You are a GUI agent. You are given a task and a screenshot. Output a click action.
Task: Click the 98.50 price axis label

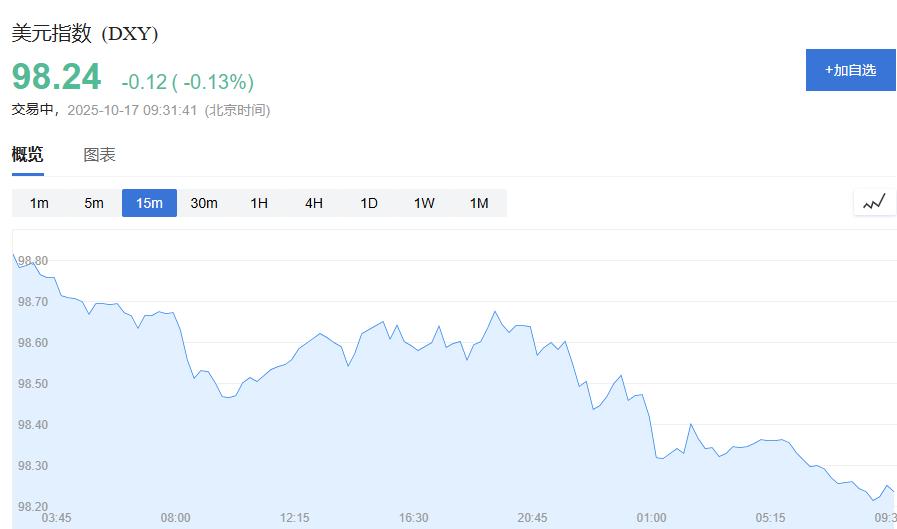(x=33, y=384)
